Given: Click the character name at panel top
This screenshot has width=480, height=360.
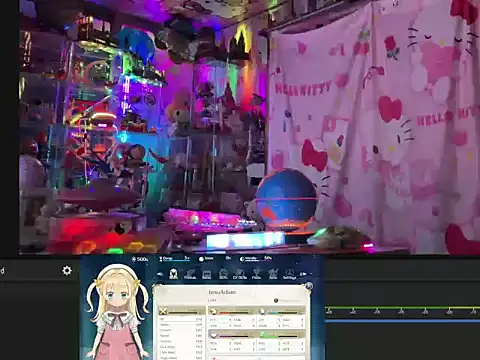Looking at the screenshot, I should [222, 292].
